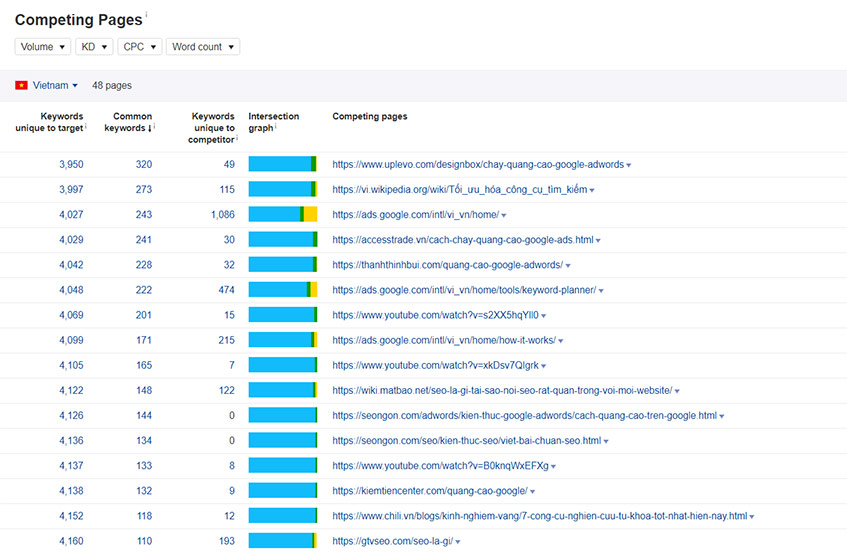Open the Volume filter dropdown
The height and width of the screenshot is (553, 847).
[43, 47]
